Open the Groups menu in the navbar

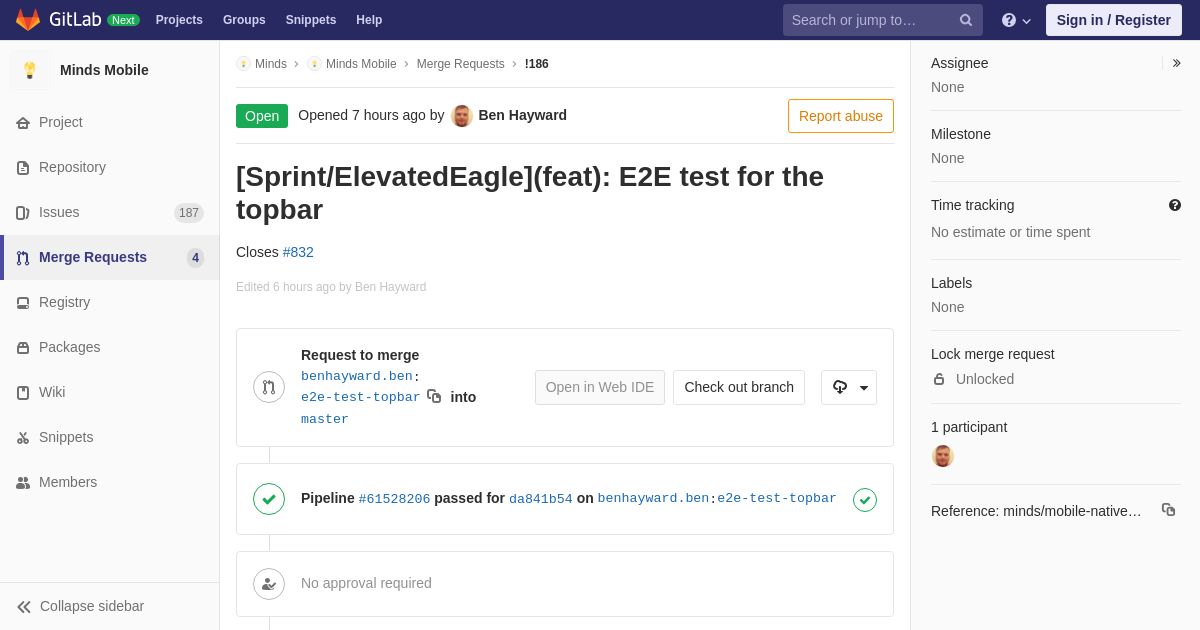(x=244, y=20)
